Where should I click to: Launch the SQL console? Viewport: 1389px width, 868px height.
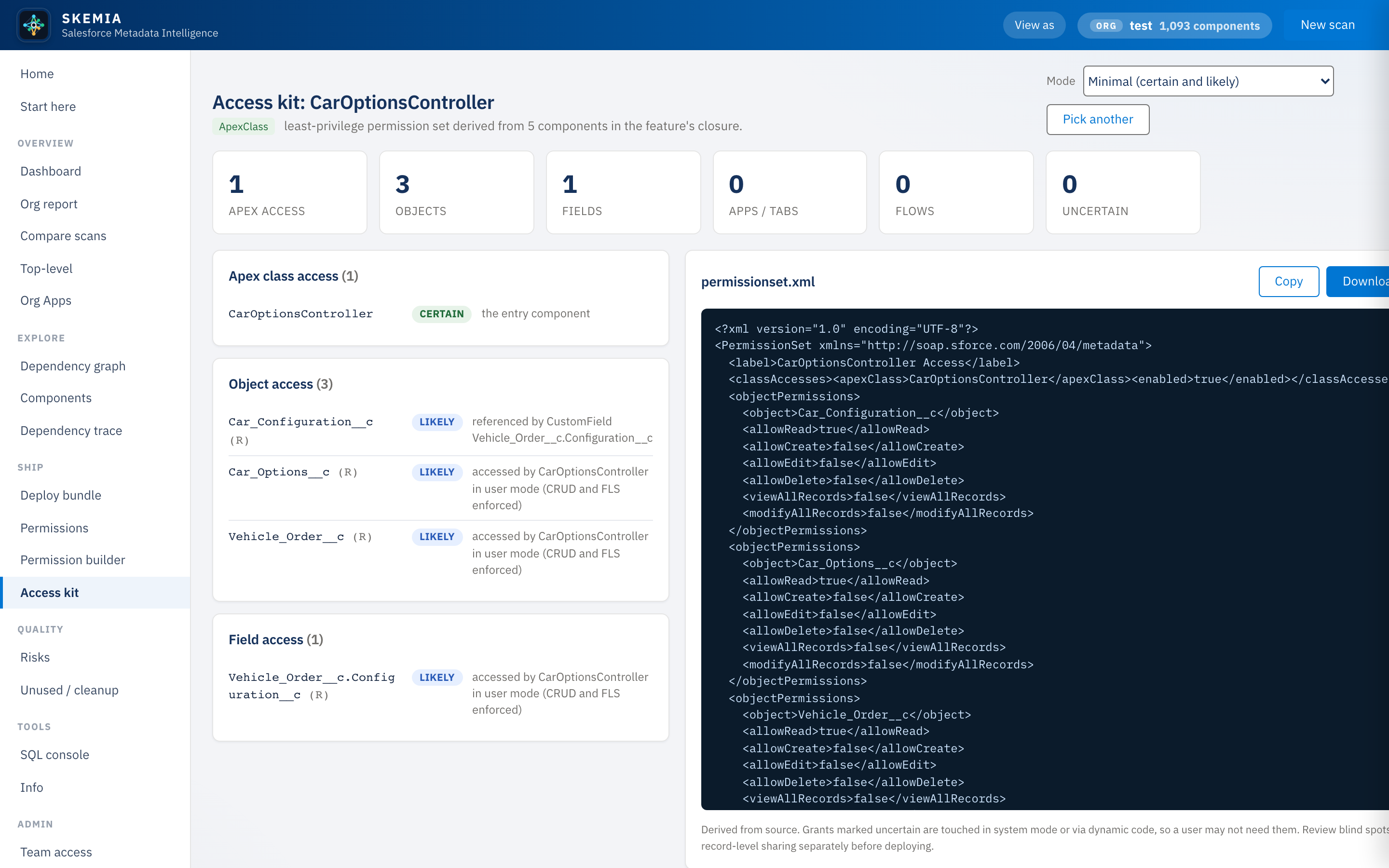95,755
